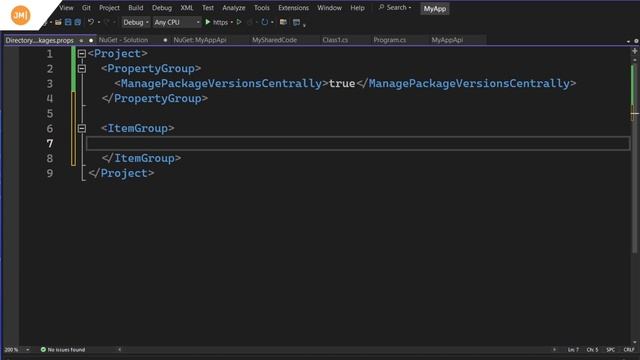Viewport: 640px width, 360px height.
Task: Open the Debug configuration dropdown
Action: tap(136, 22)
